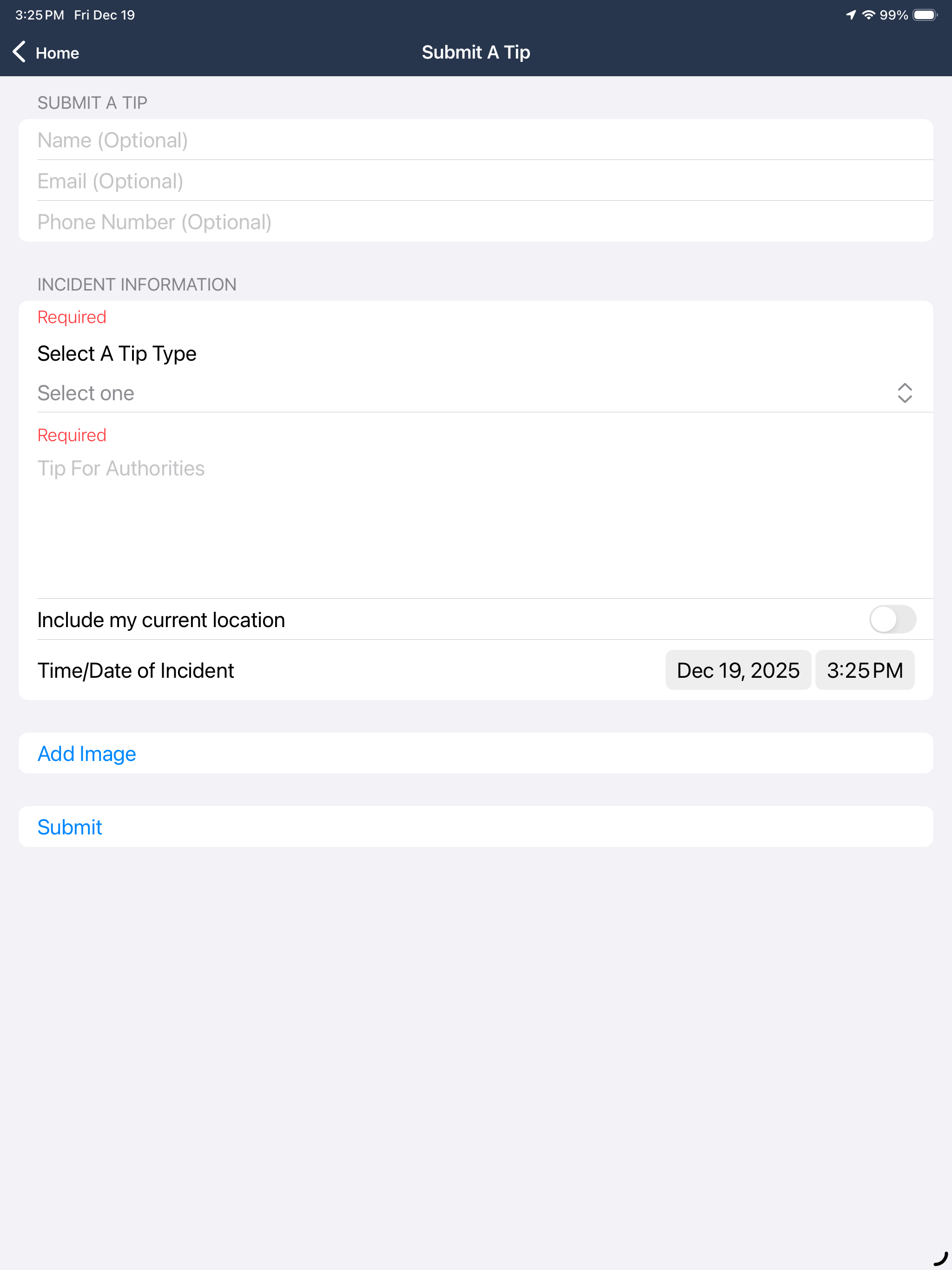Tap the Select A Tip Type label

pyautogui.click(x=117, y=354)
